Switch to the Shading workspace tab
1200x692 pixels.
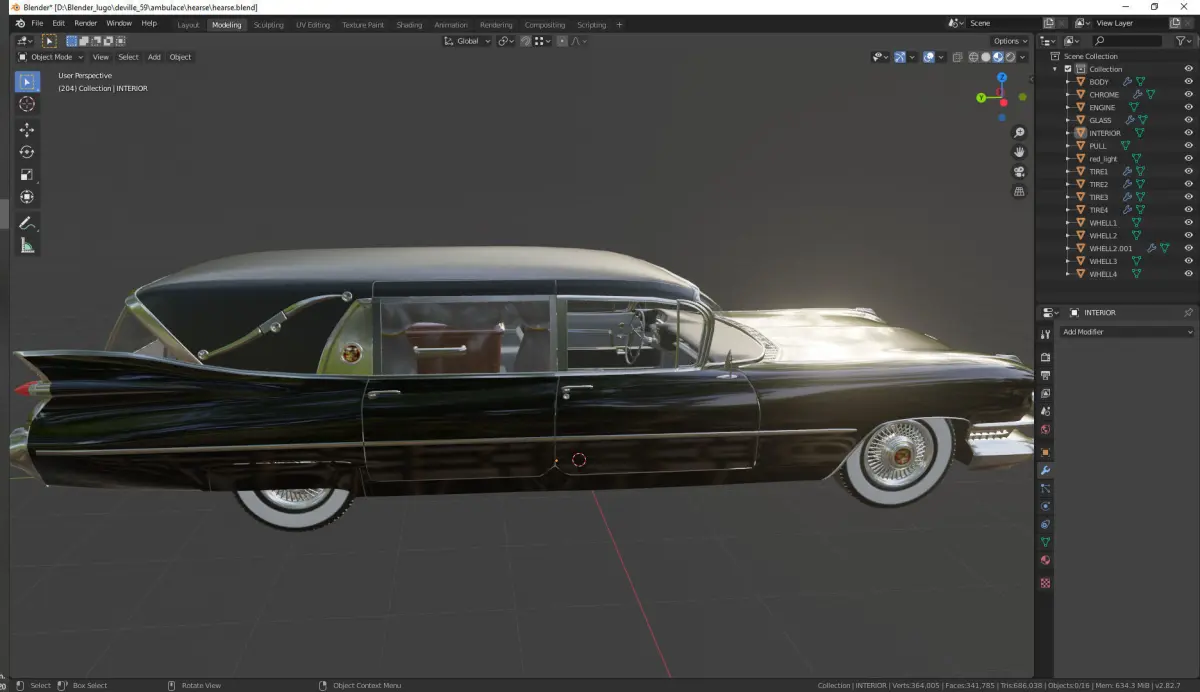[x=409, y=25]
